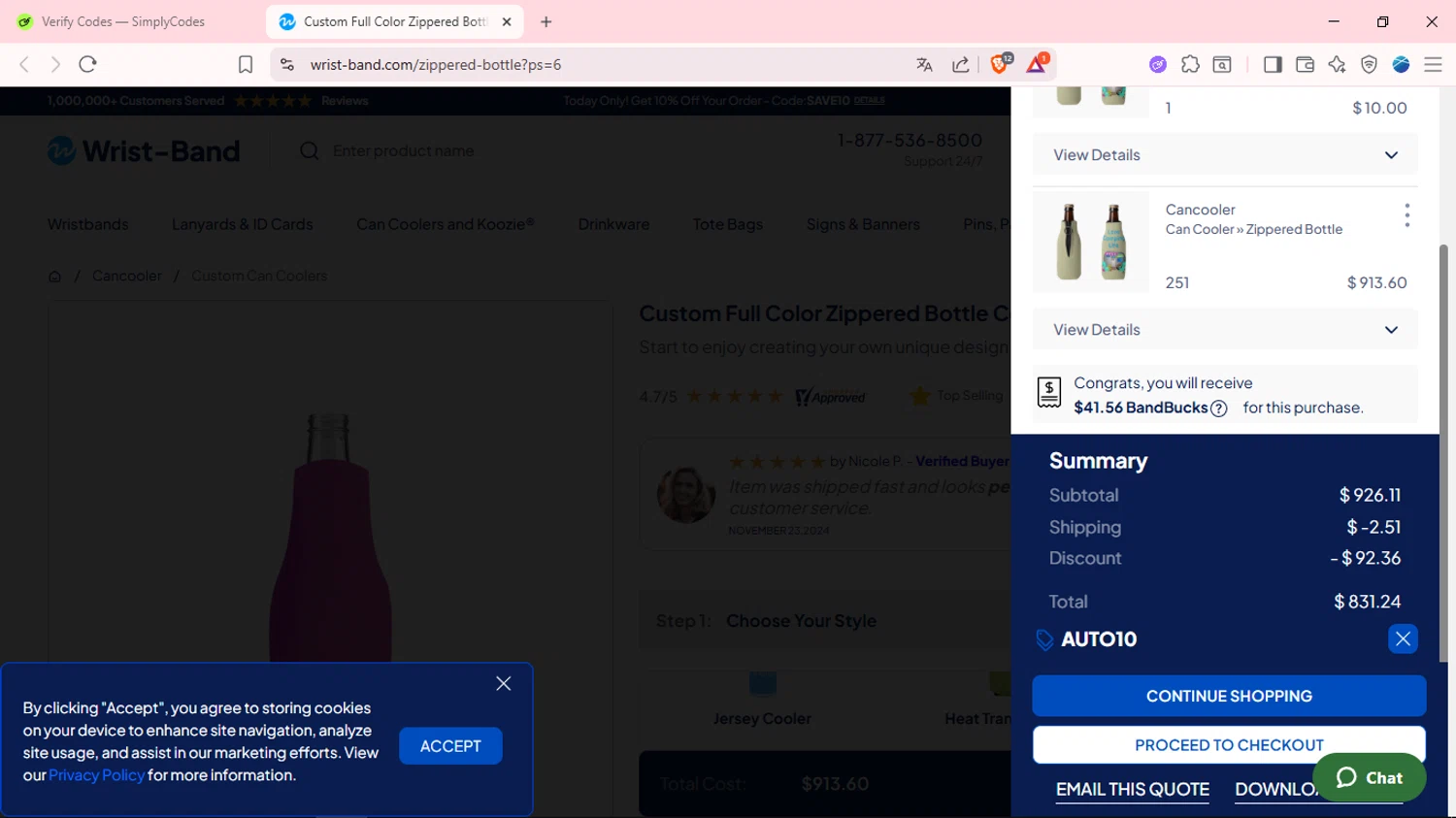1456x818 pixels.
Task: Open Custom Can Coolers breadcrumb link
Action: pyautogui.click(x=259, y=276)
